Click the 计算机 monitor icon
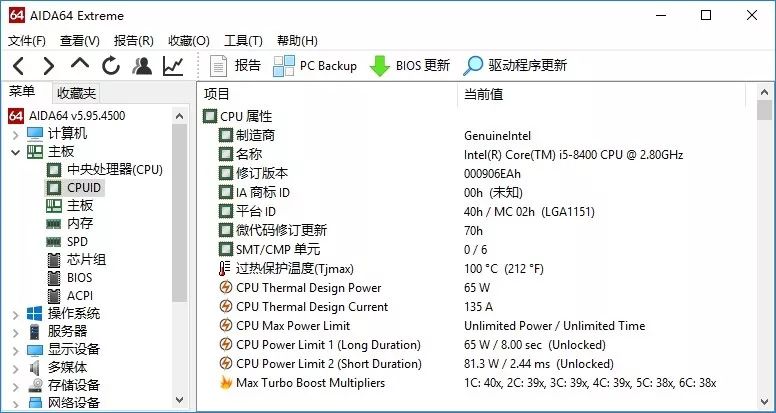The width and height of the screenshot is (776, 413). point(35,134)
